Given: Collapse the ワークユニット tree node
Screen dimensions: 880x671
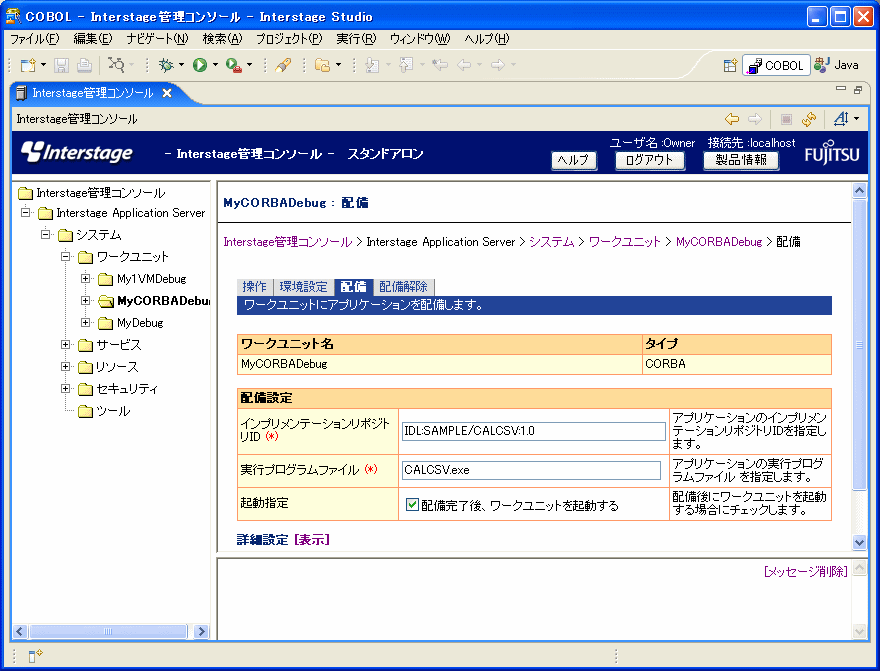Looking at the screenshot, I should pyautogui.click(x=66, y=256).
